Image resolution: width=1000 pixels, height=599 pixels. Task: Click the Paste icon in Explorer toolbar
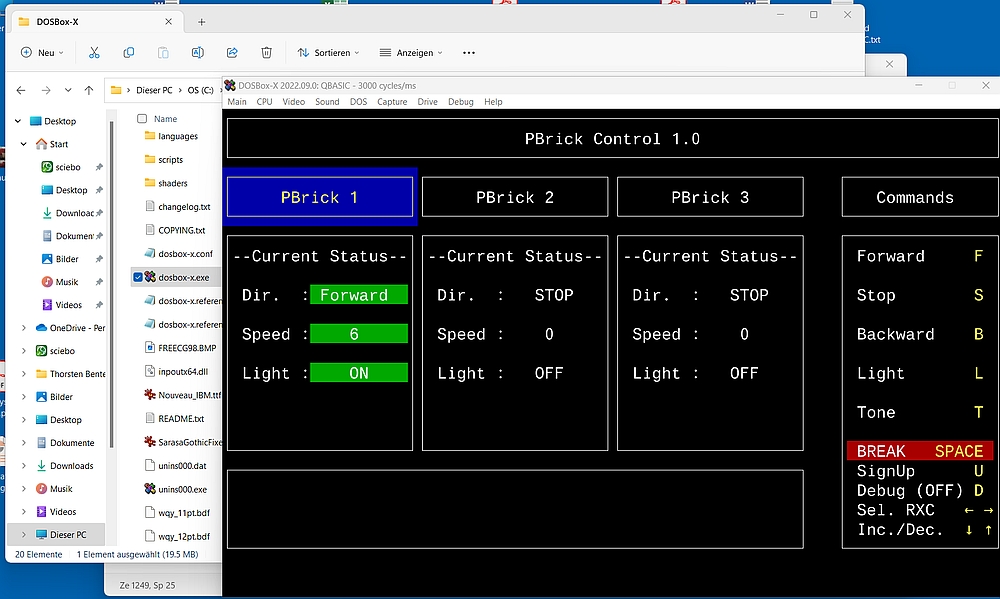(163, 53)
